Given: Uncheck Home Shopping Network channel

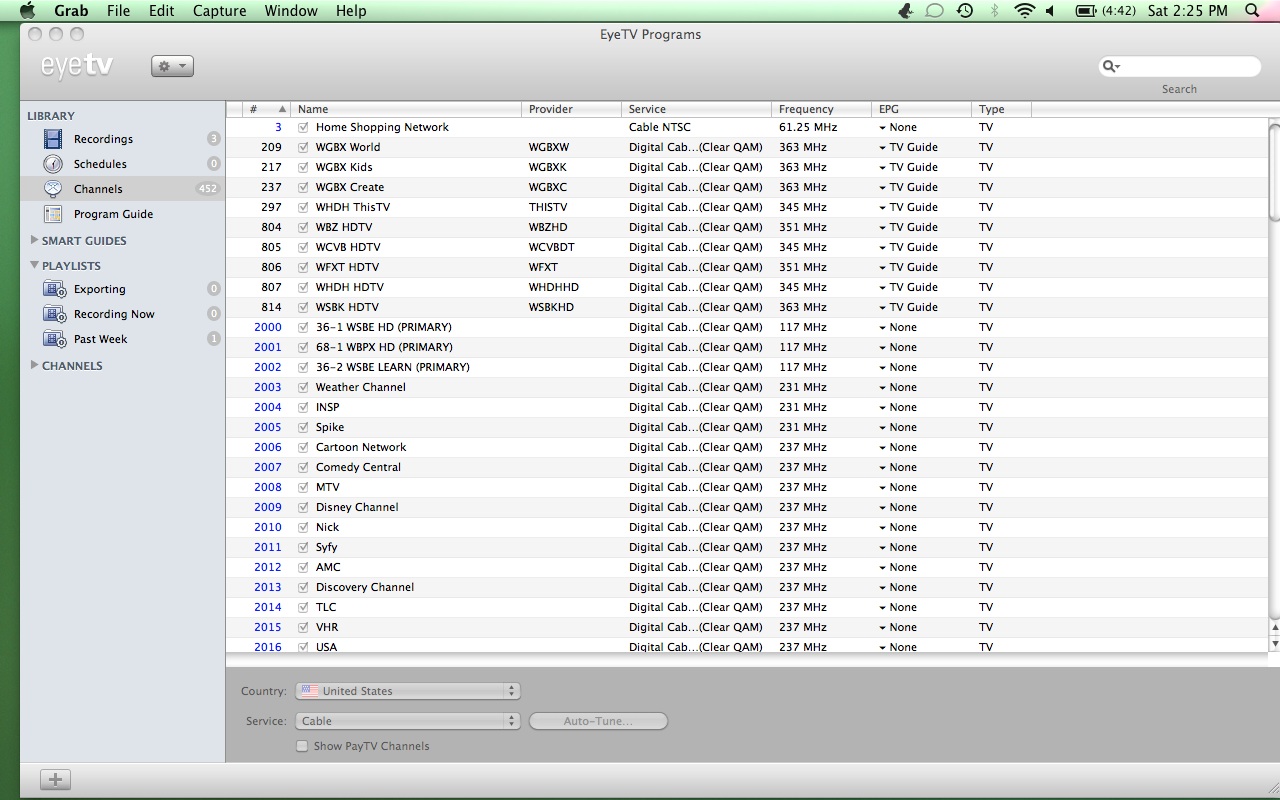Looking at the screenshot, I should [x=303, y=127].
